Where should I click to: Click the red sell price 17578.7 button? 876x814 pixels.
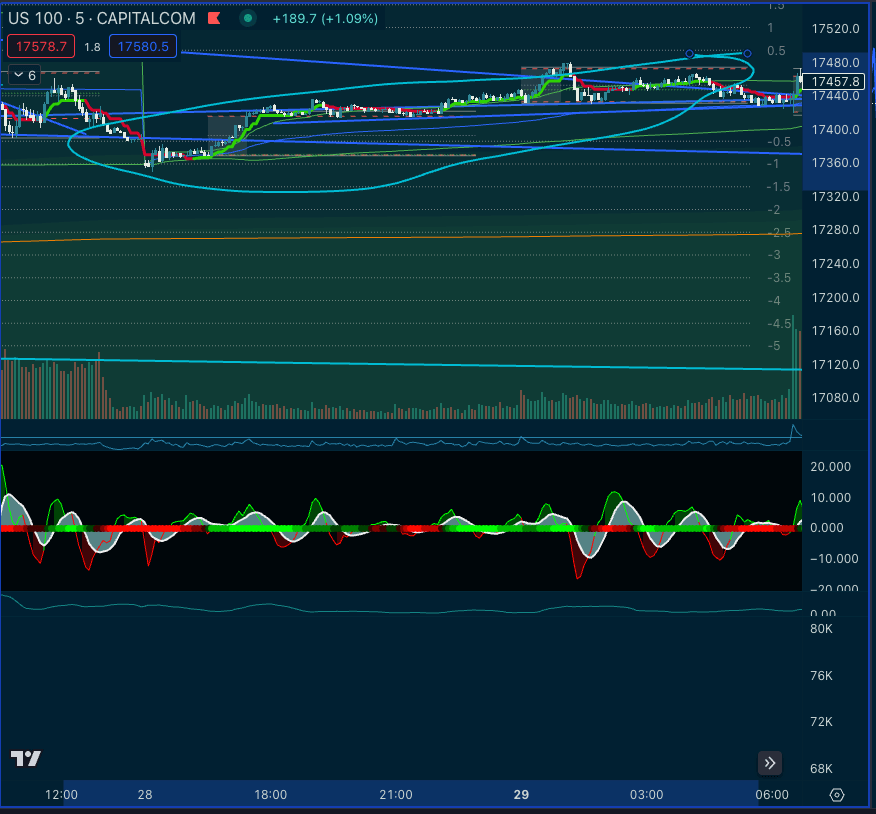[40, 47]
